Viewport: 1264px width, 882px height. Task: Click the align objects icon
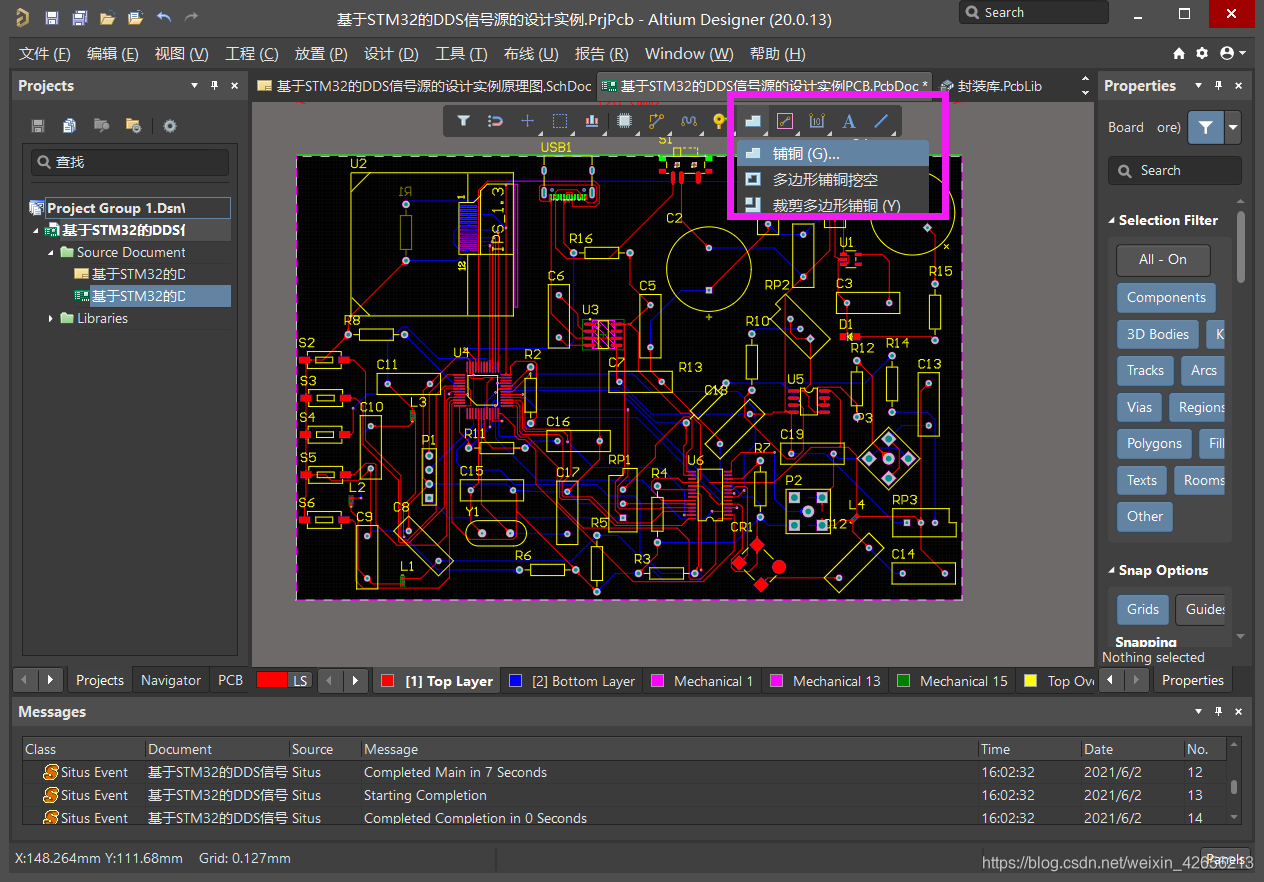point(592,121)
